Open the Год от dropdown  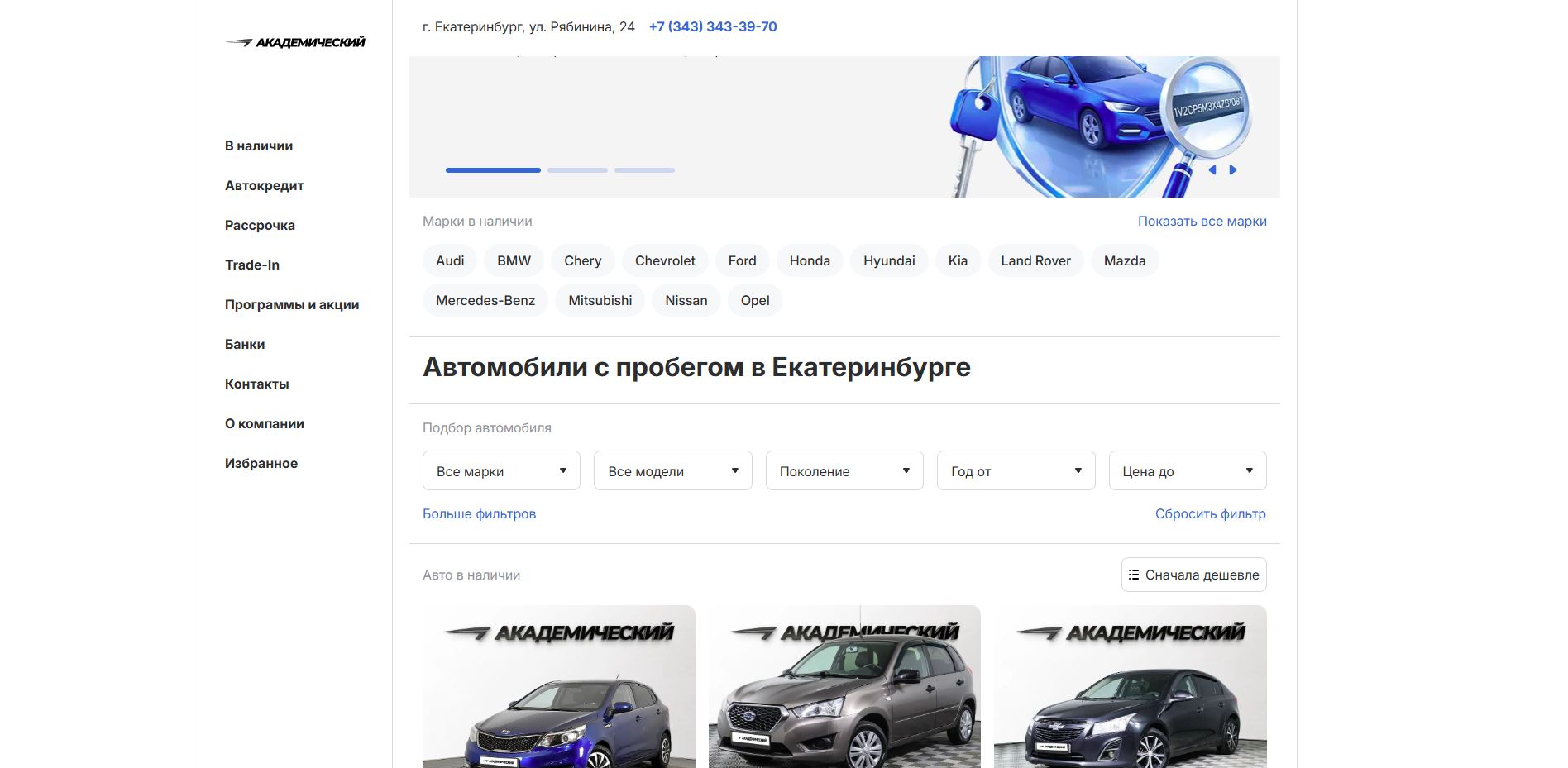1016,470
